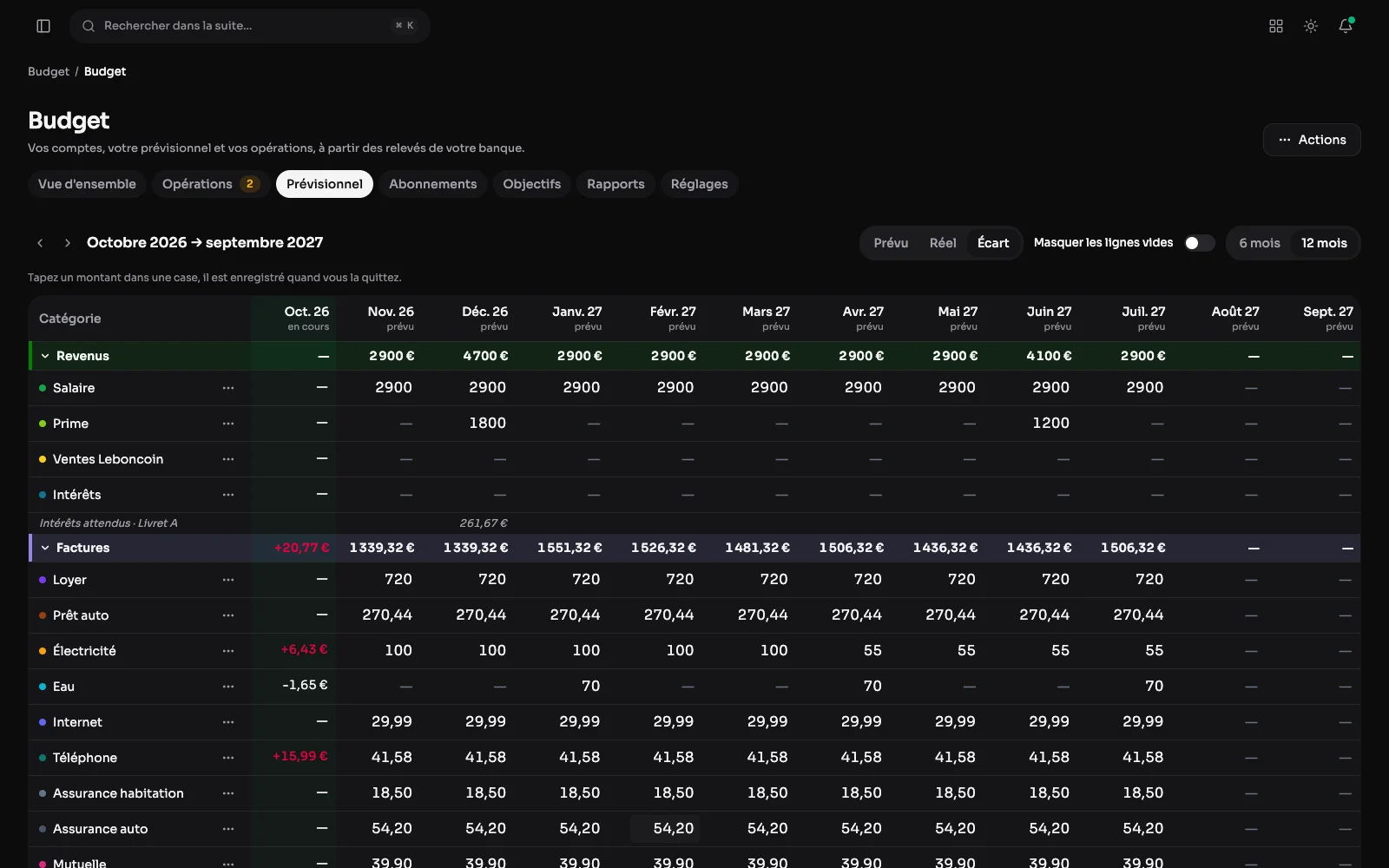This screenshot has width=1389, height=868.
Task: Collapse the Factures category group
Action: (45, 548)
